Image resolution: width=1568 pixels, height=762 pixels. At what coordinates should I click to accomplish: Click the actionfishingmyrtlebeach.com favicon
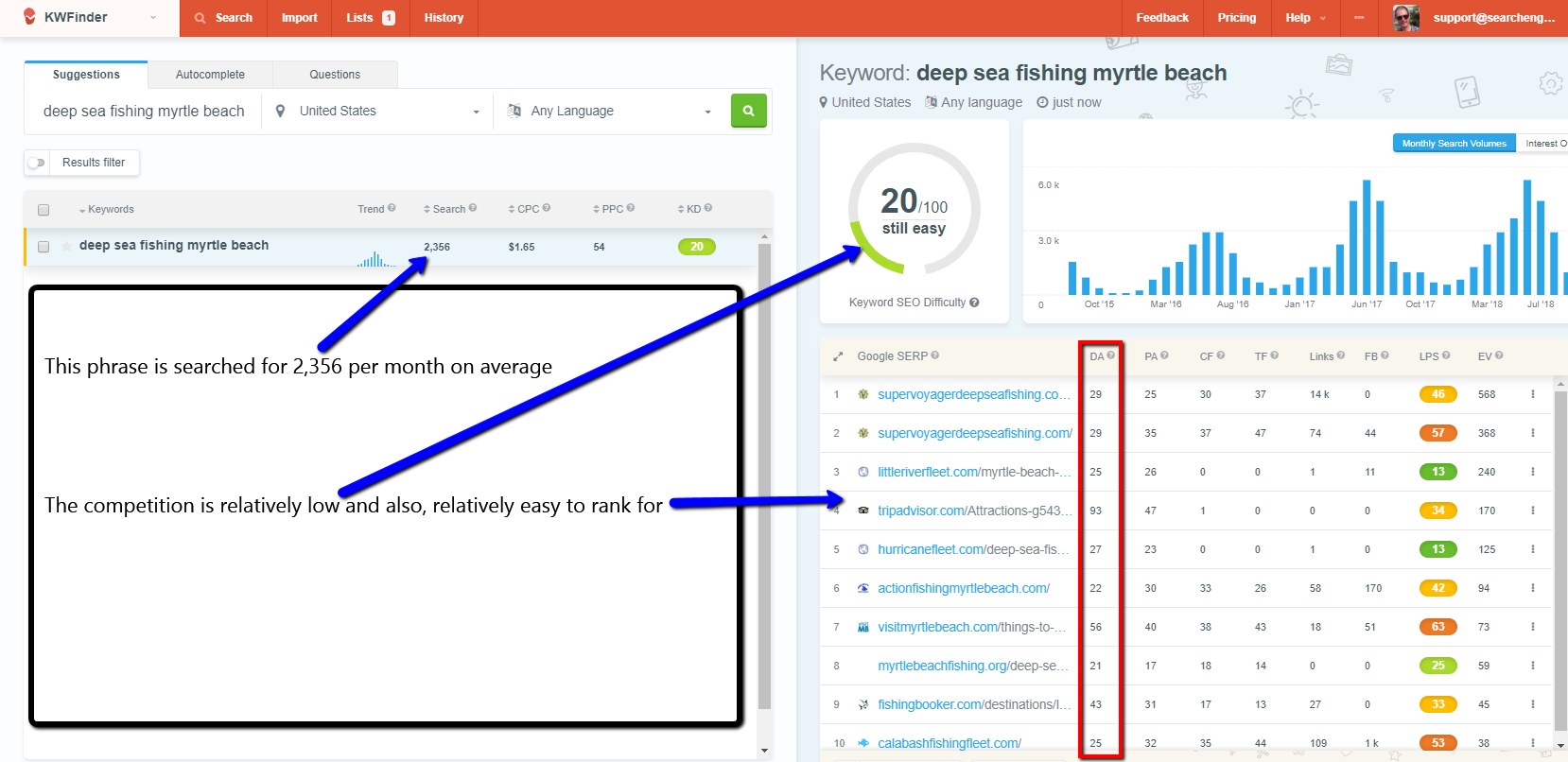click(862, 588)
